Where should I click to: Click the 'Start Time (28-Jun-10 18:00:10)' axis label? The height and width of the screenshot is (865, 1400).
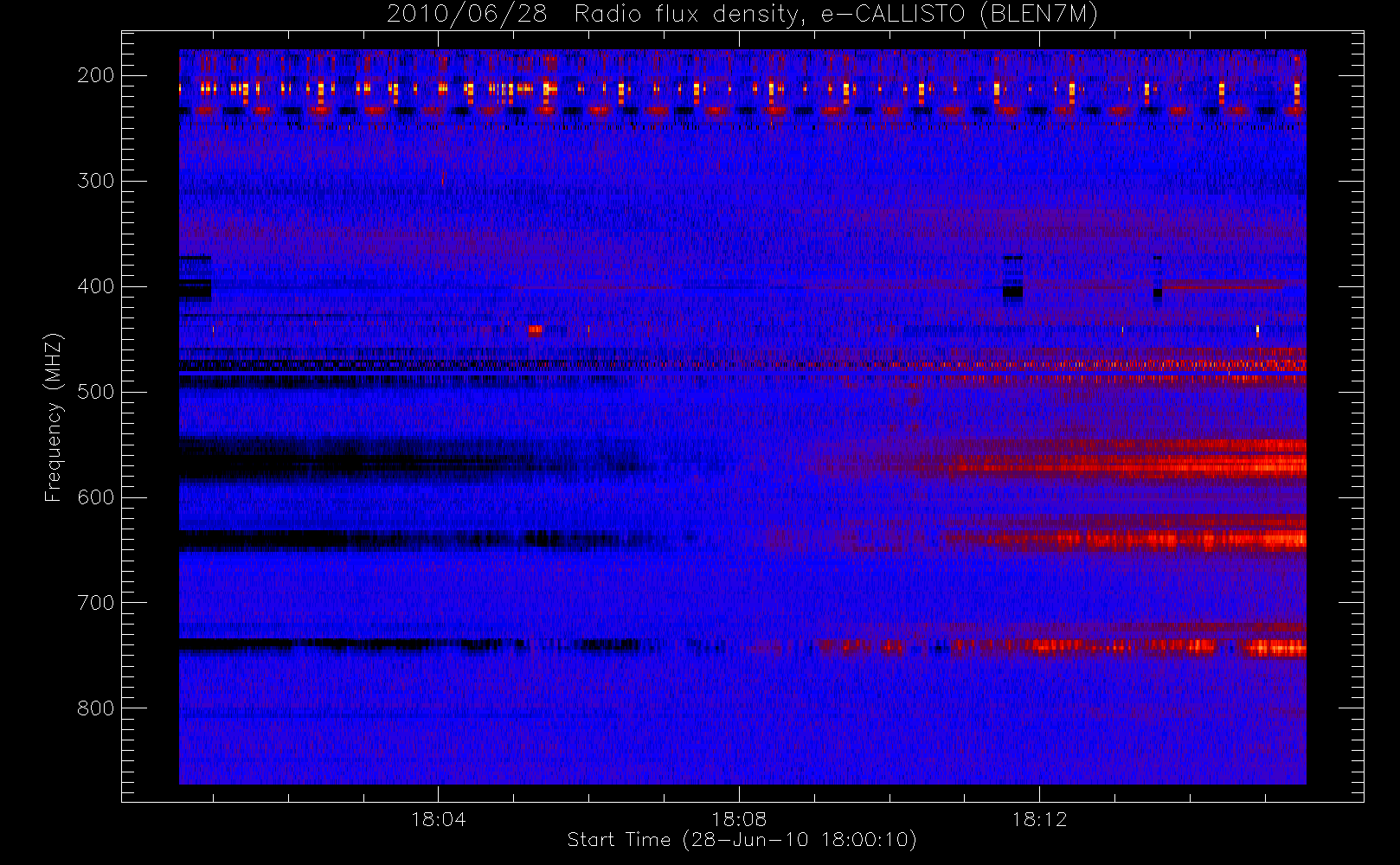[742, 840]
